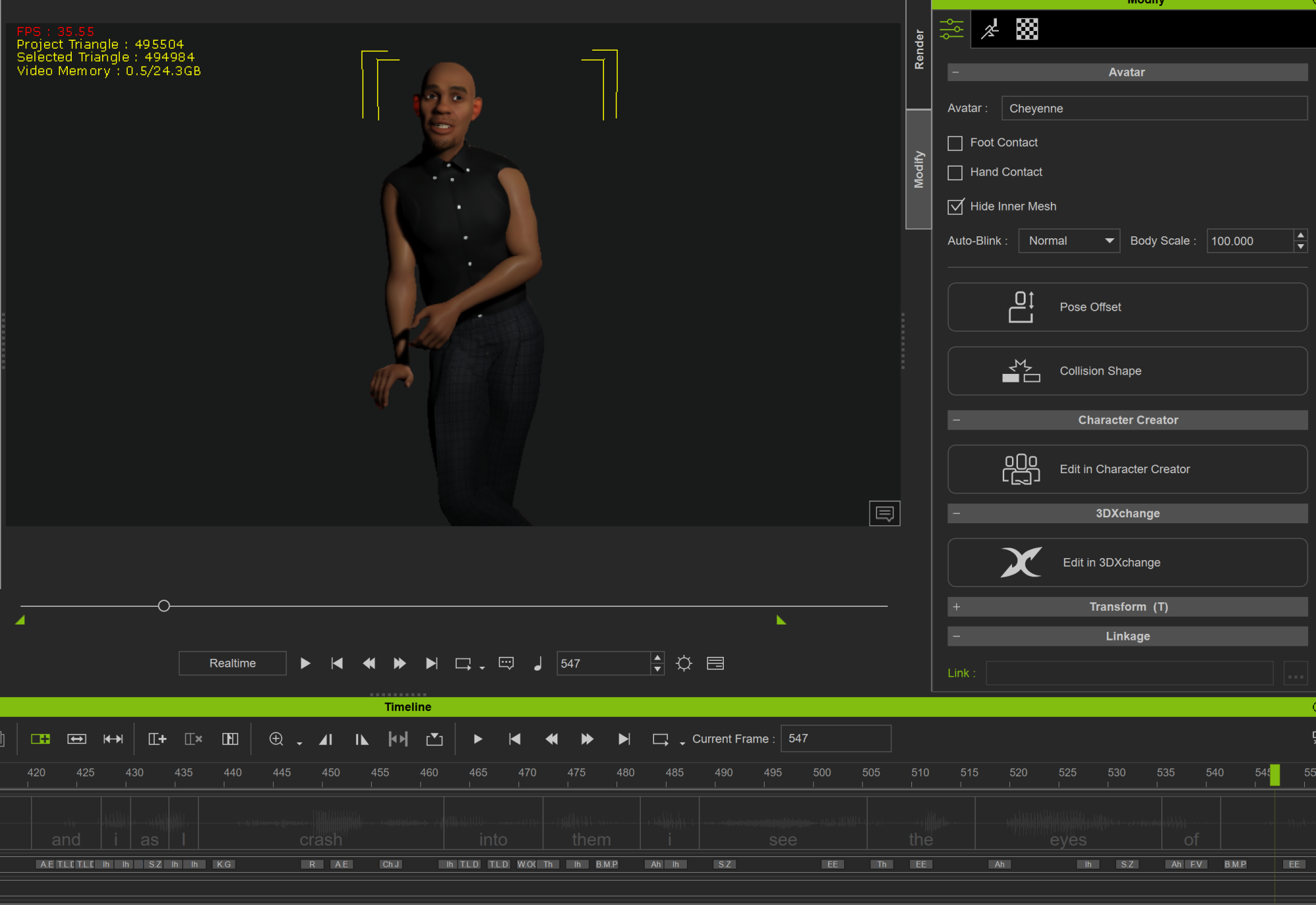Click the zoom magnifier in Timeline toolbar
The image size is (1316, 905).
pos(276,739)
